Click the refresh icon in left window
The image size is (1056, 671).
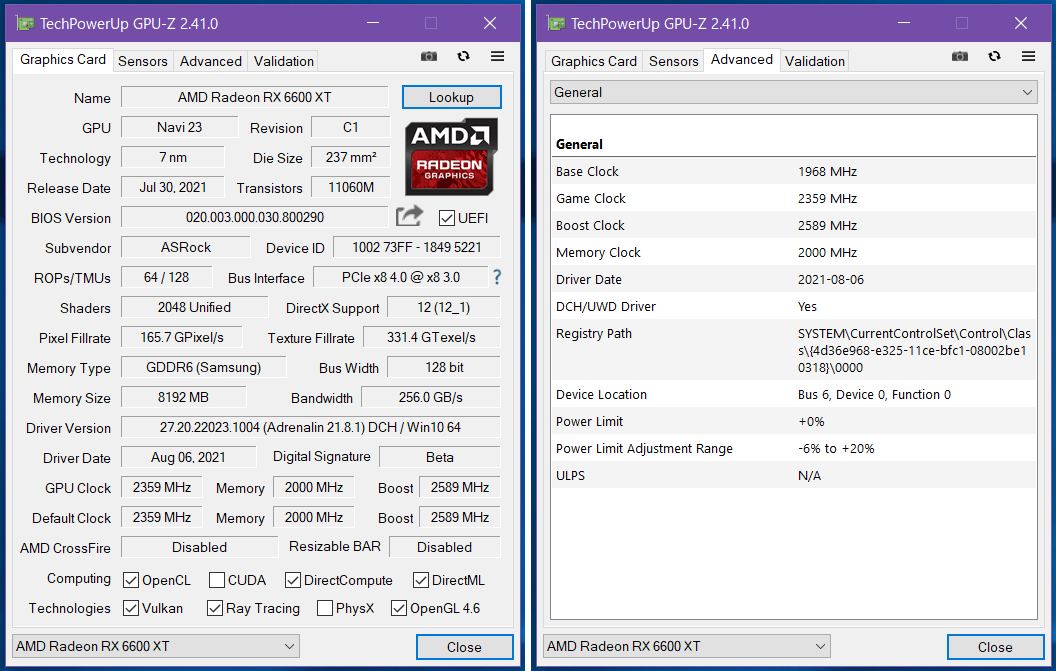coord(463,57)
